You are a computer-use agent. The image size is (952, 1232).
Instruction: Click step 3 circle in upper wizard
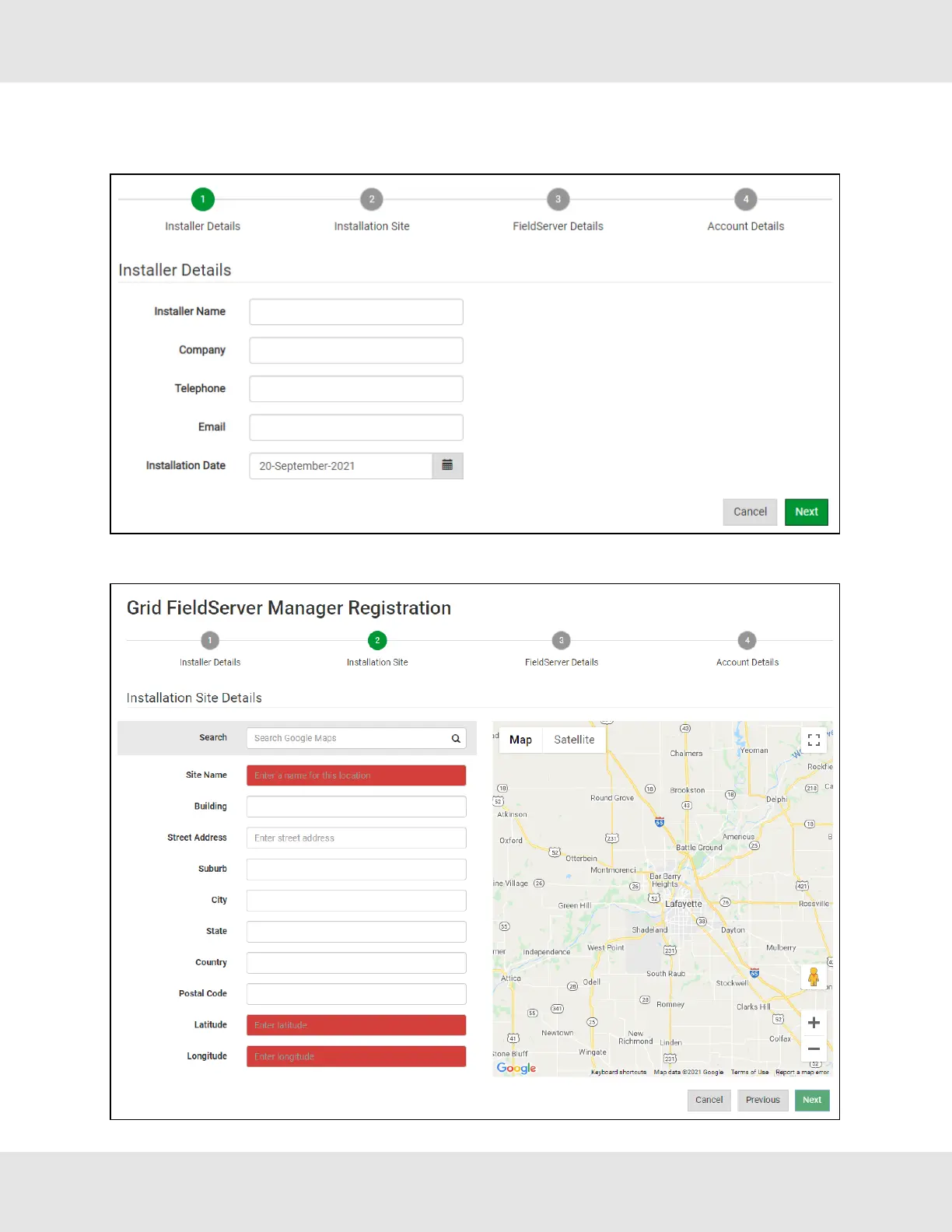(x=558, y=199)
